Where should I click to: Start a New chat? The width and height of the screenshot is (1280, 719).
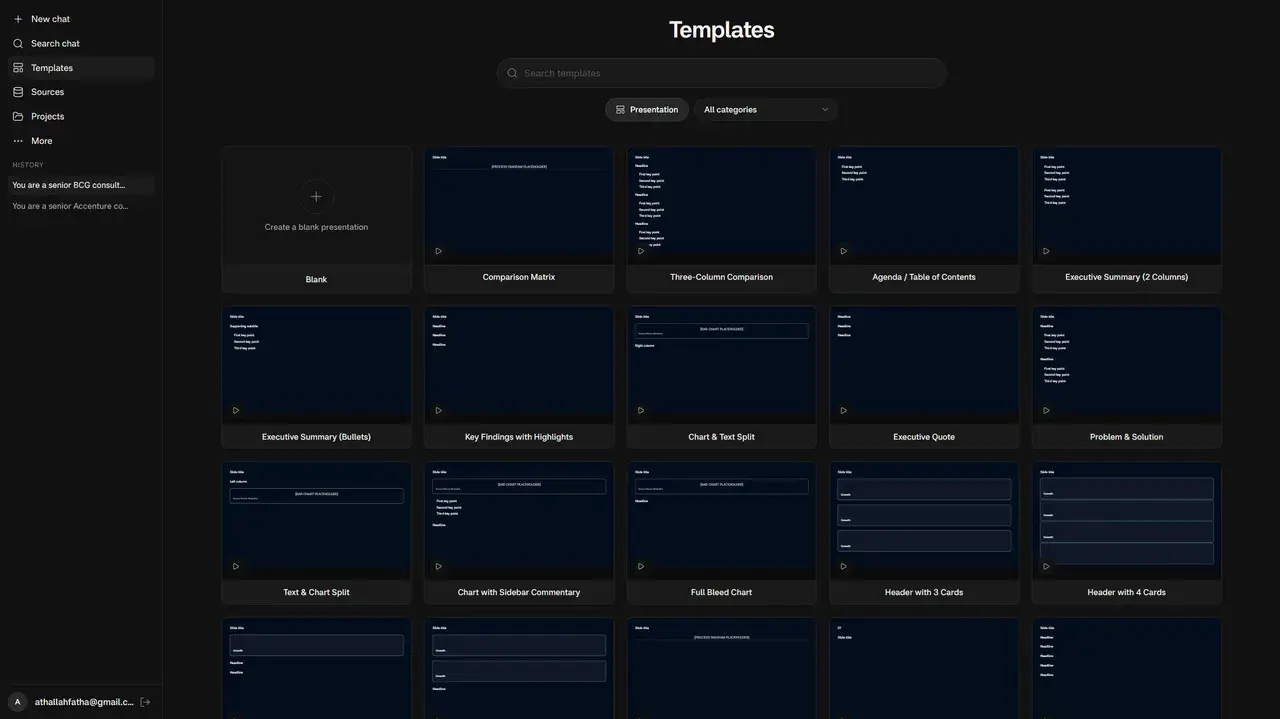pos(81,19)
